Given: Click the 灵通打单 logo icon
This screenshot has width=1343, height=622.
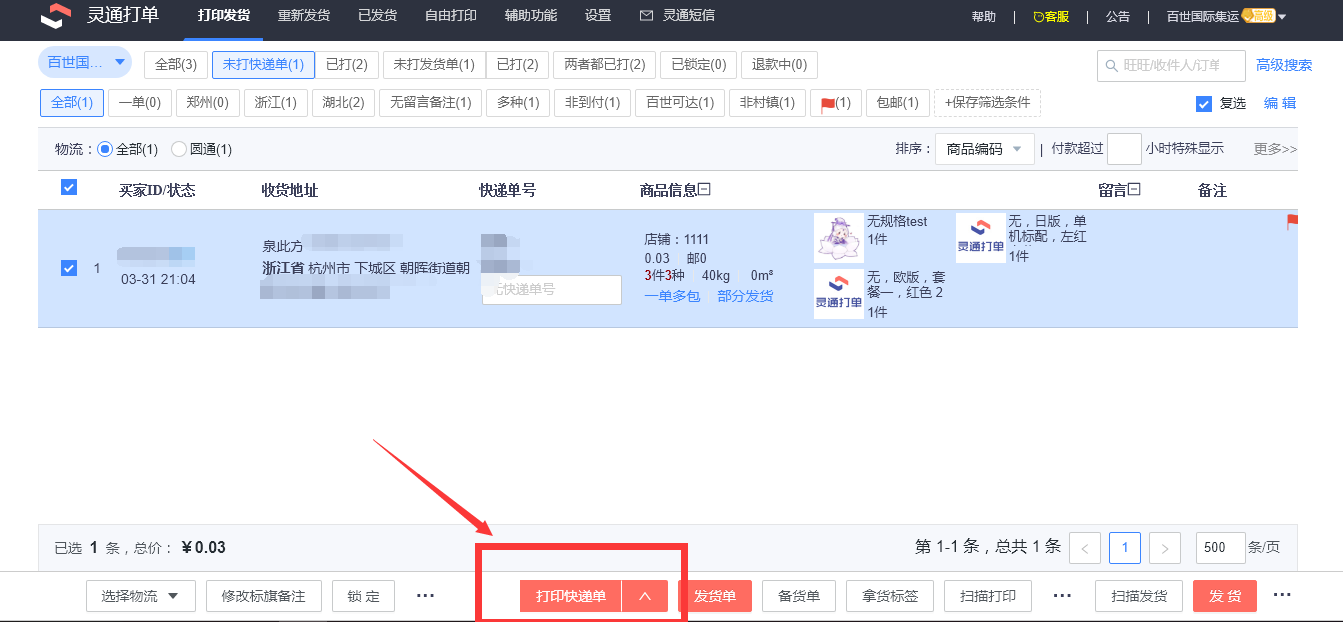Looking at the screenshot, I should click(56, 16).
